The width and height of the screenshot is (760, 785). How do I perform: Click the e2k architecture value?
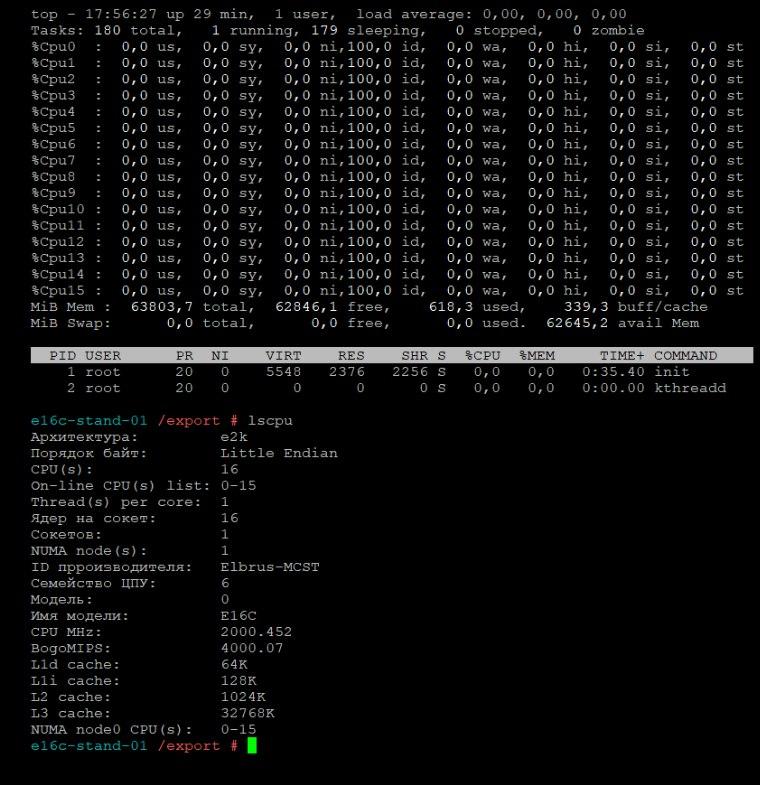(x=234, y=437)
